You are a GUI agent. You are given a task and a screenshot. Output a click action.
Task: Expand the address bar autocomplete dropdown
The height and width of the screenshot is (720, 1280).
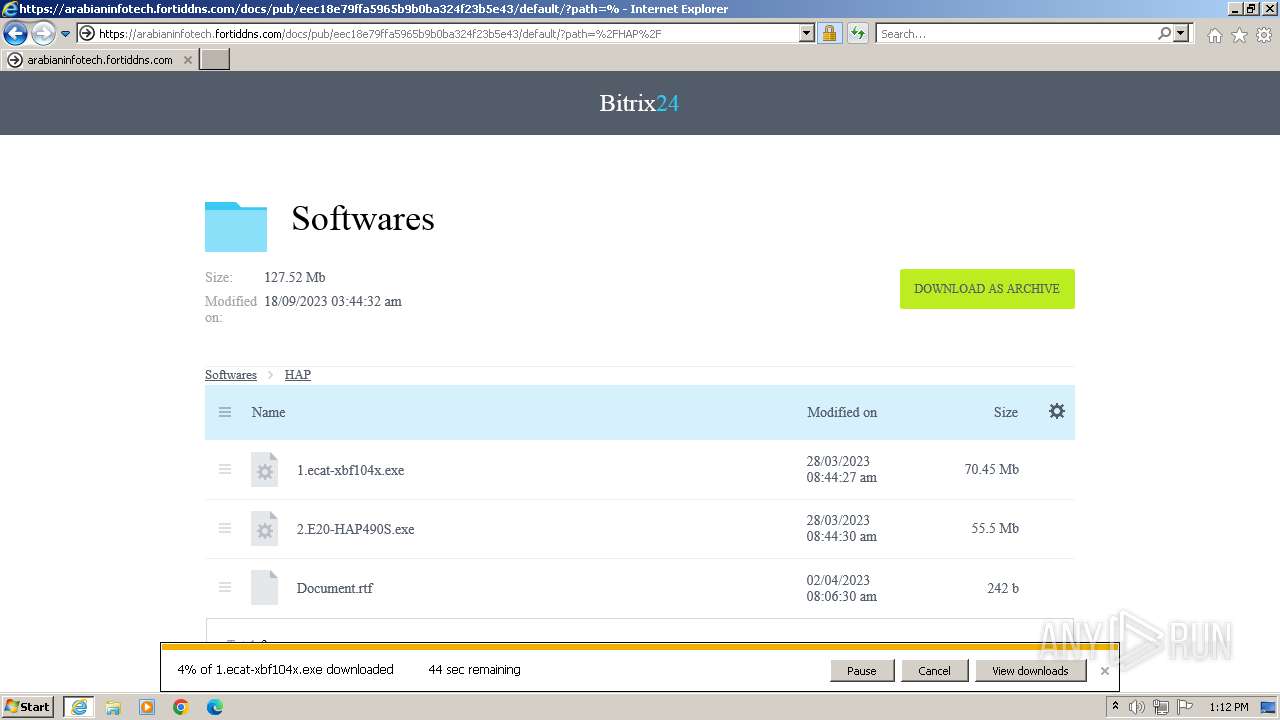point(807,34)
